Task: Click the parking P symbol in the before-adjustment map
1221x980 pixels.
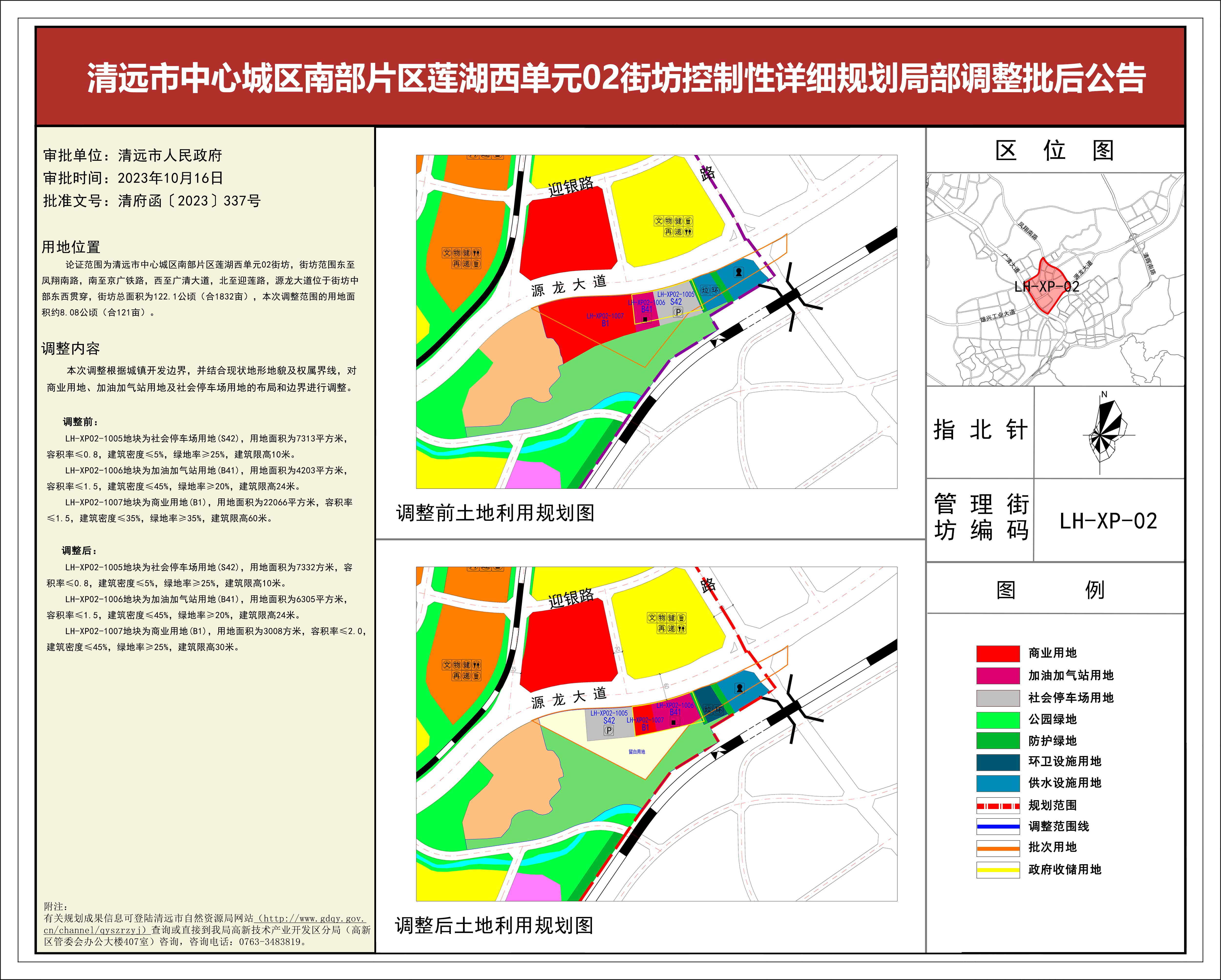Action: [x=677, y=312]
